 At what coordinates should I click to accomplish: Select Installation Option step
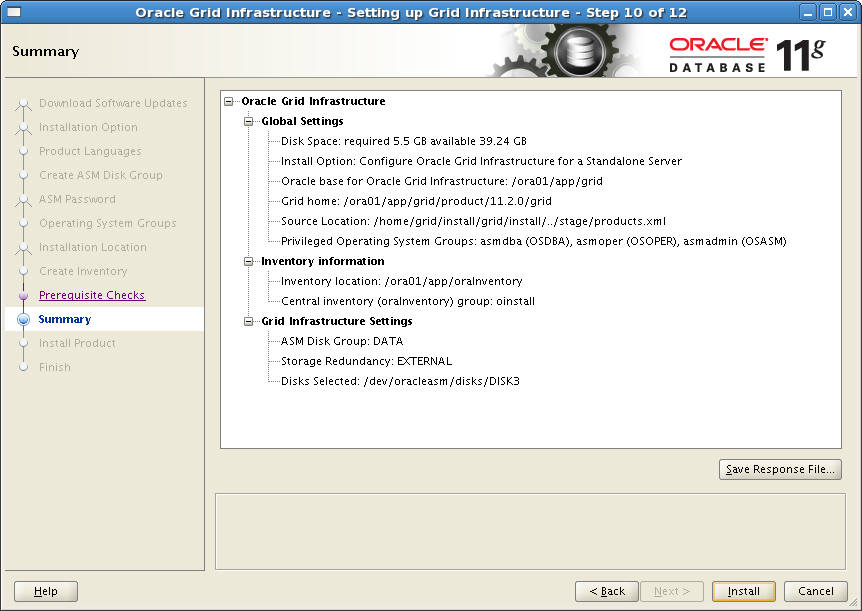(89, 127)
